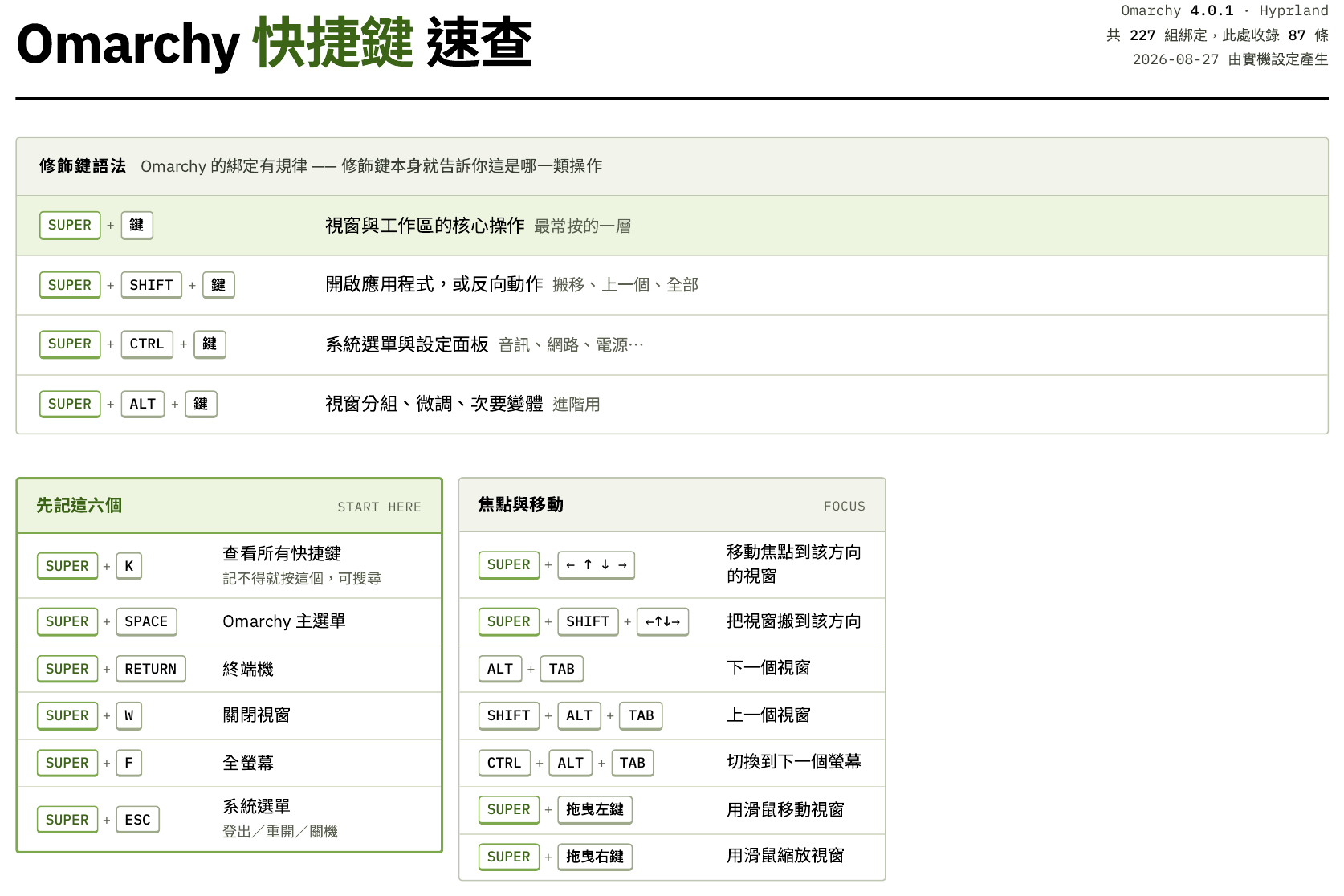
Task: Select "開啟應用程式，或反向動作" description
Action: tap(434, 284)
